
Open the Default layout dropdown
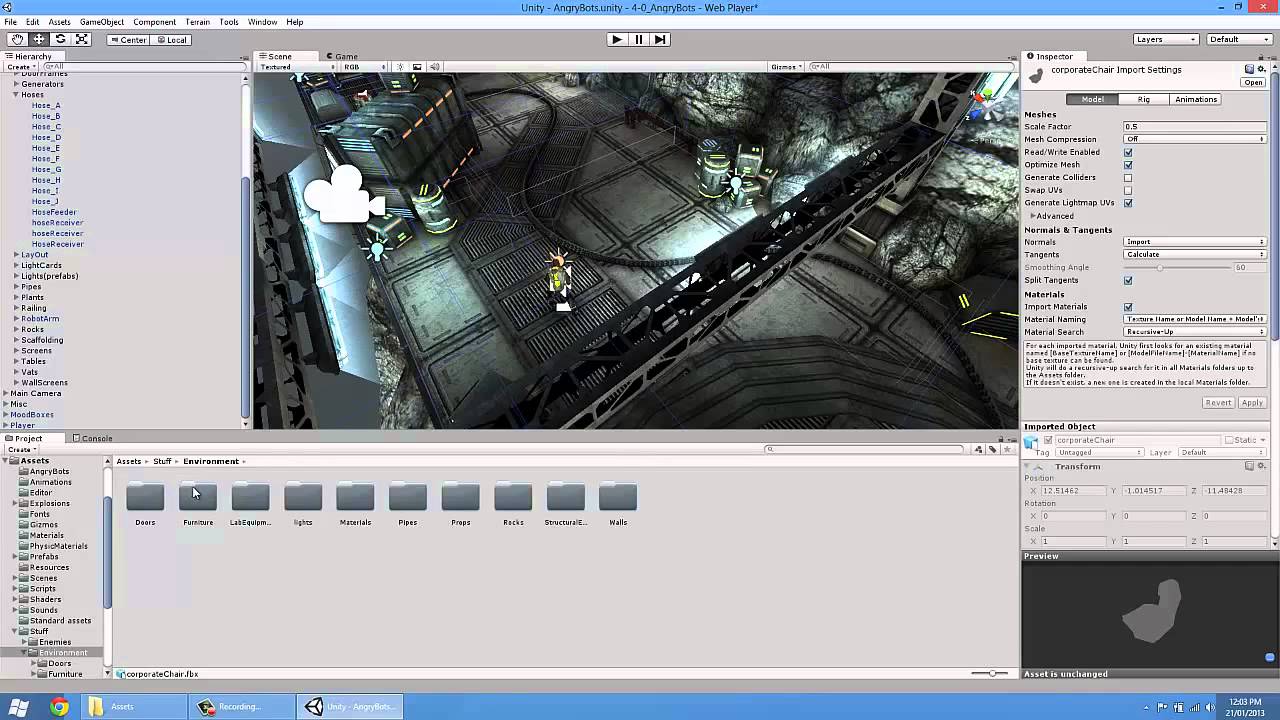tap(1239, 39)
